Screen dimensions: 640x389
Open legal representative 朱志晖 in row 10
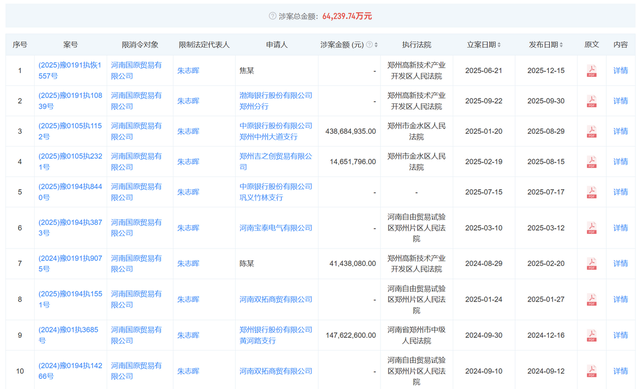coord(188,371)
